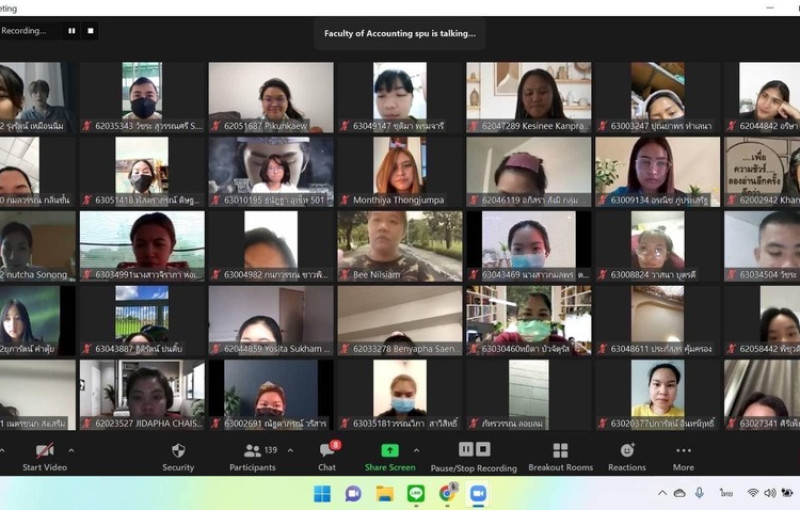800x510 pixels.
Task: Open the Security shield options
Action: coord(178,451)
